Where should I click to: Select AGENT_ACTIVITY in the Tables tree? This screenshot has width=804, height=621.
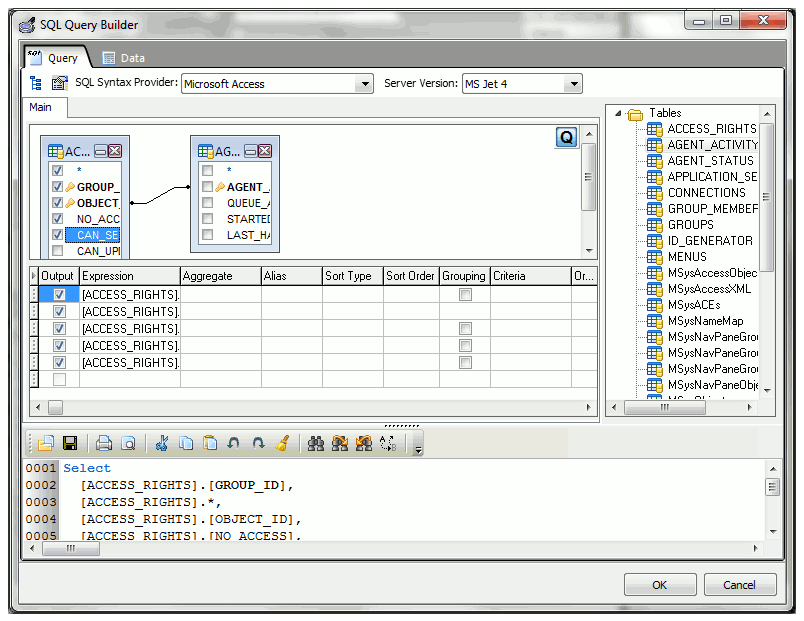point(712,145)
